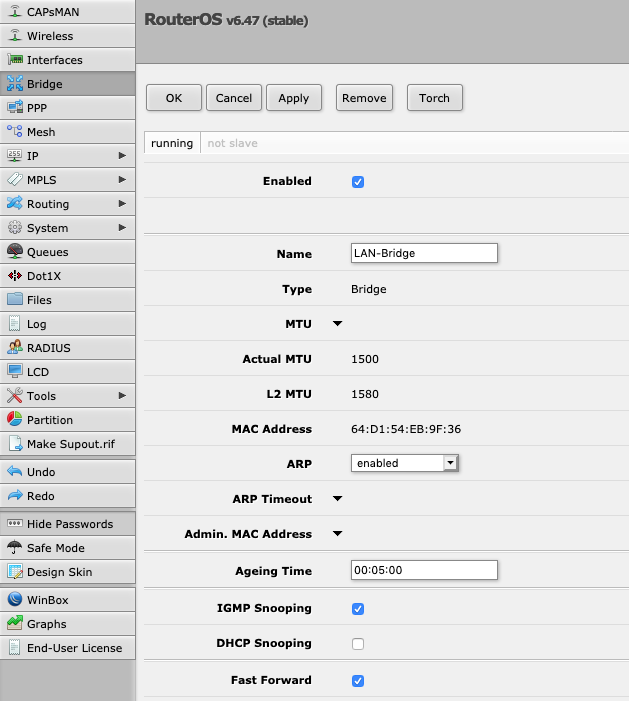The width and height of the screenshot is (629, 701).
Task: Click the Undo arrow icon
Action: [x=15, y=472]
